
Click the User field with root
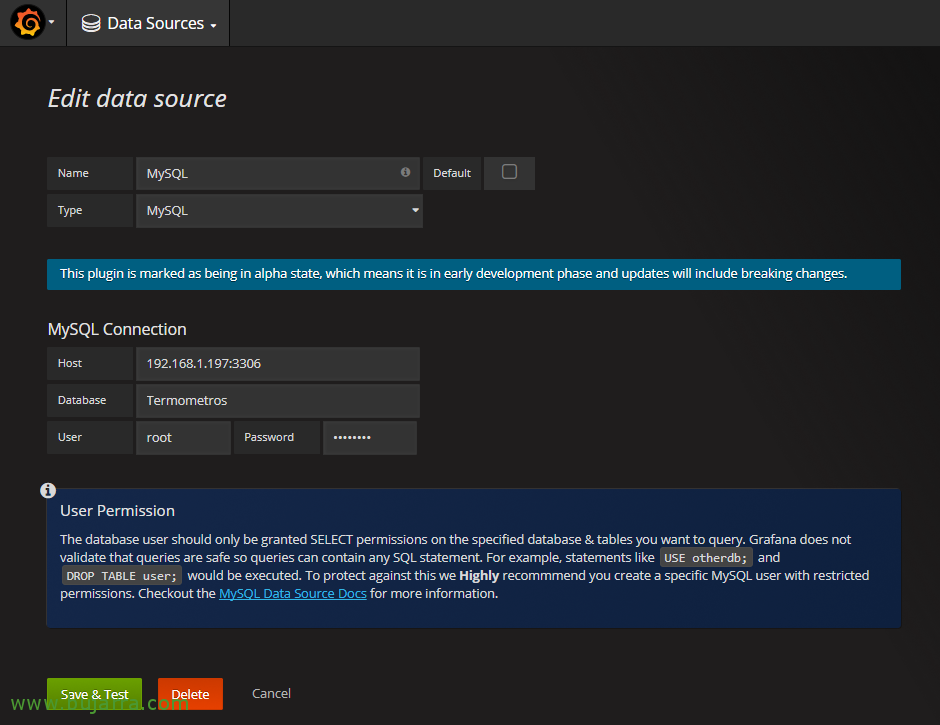coord(183,438)
